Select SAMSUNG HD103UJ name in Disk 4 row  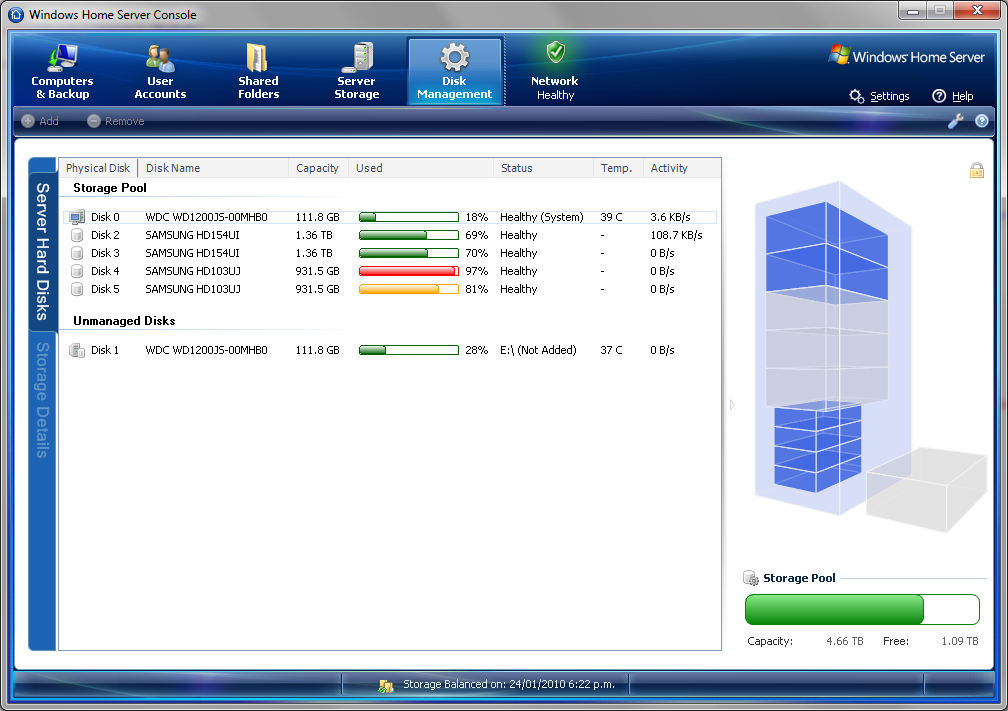pos(193,271)
